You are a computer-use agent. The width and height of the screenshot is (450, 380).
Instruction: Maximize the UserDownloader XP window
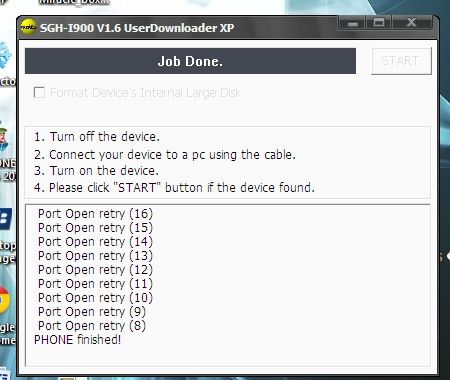379,23
